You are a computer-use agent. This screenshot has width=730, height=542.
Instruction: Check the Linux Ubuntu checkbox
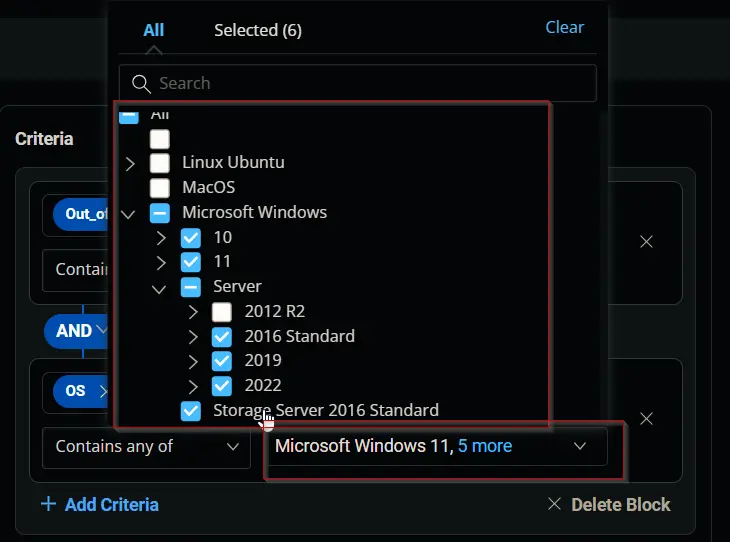[160, 163]
